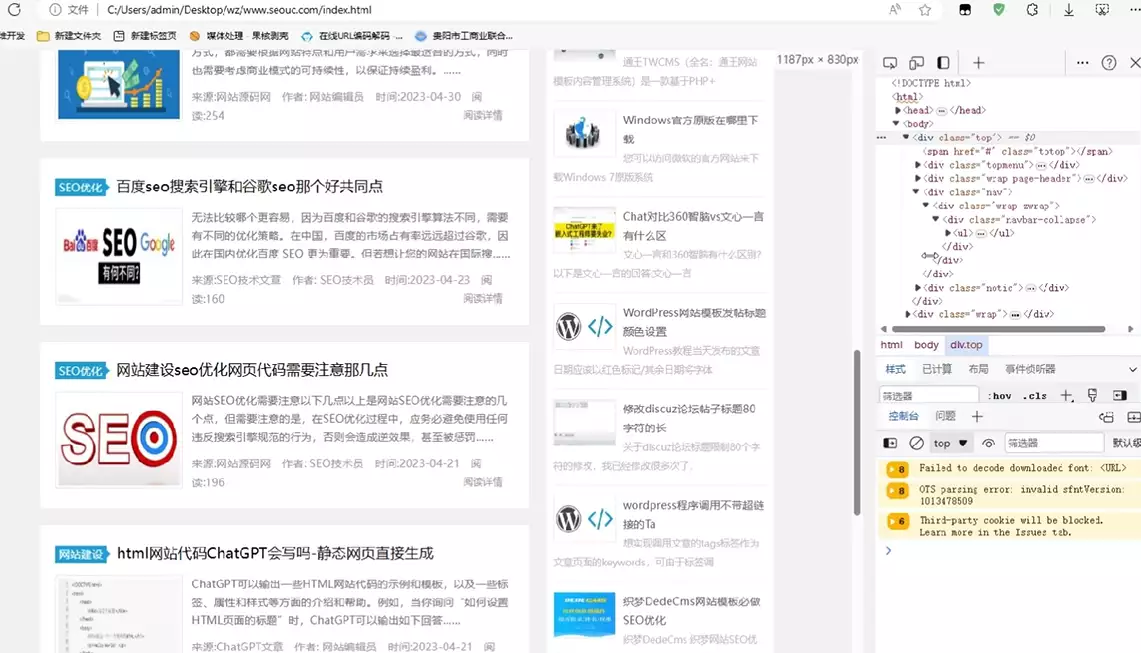
Task: Click the browser refresh icon
Action: [14, 10]
